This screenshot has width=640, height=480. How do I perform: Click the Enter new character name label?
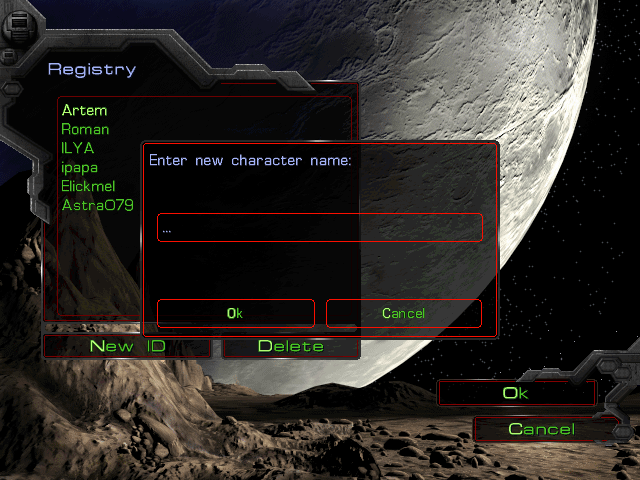[x=250, y=160]
